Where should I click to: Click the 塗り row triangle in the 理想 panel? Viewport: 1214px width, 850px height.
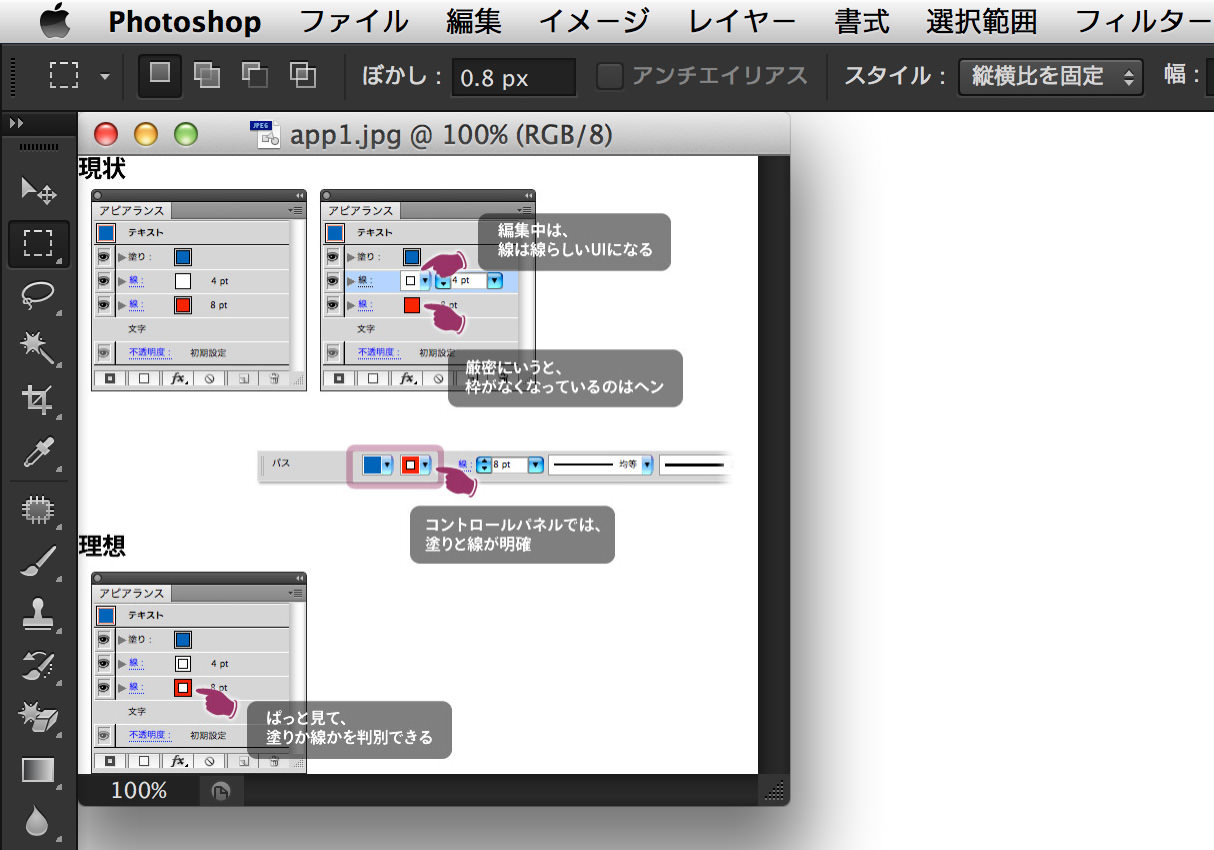pos(122,640)
